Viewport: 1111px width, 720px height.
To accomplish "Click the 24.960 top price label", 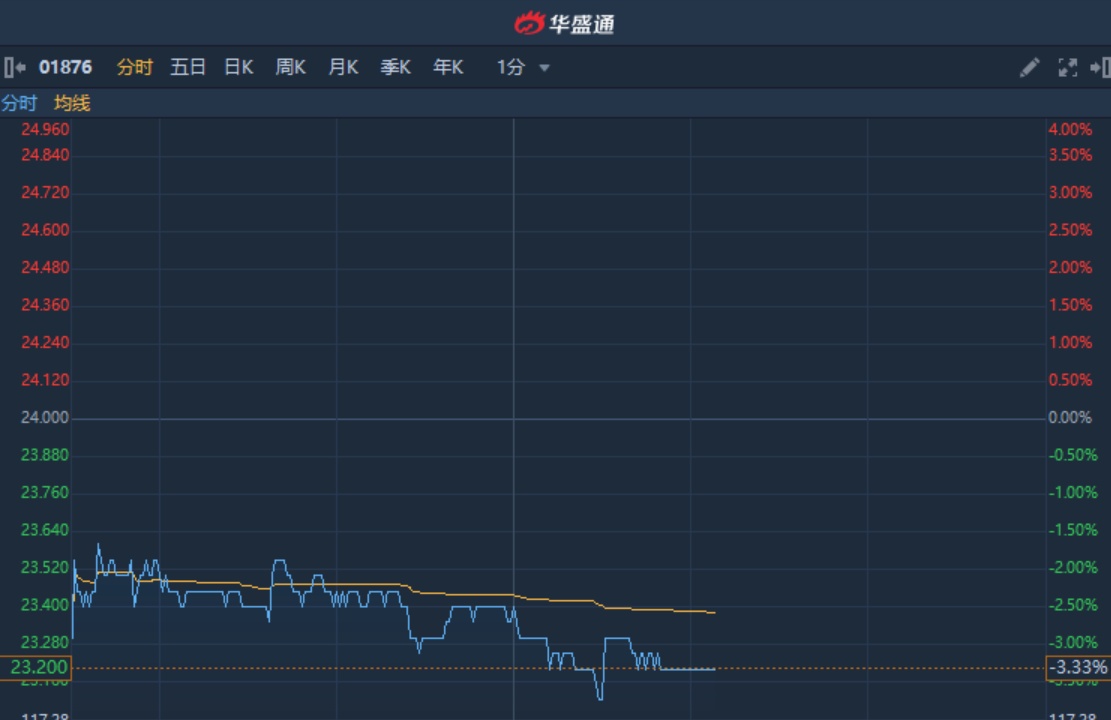I will 45,130.
